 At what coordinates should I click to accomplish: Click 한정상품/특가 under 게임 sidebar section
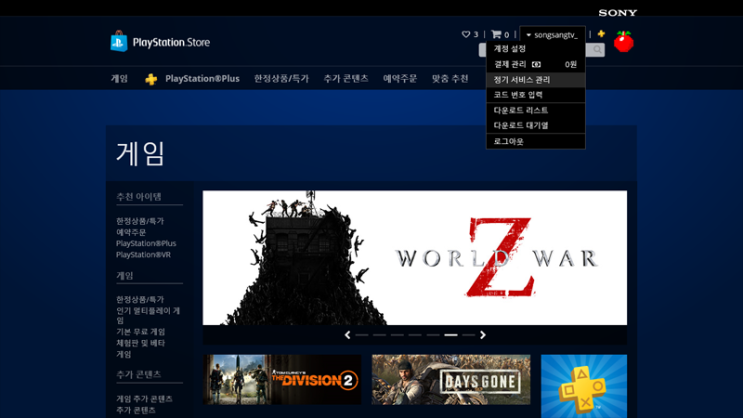pos(140,300)
